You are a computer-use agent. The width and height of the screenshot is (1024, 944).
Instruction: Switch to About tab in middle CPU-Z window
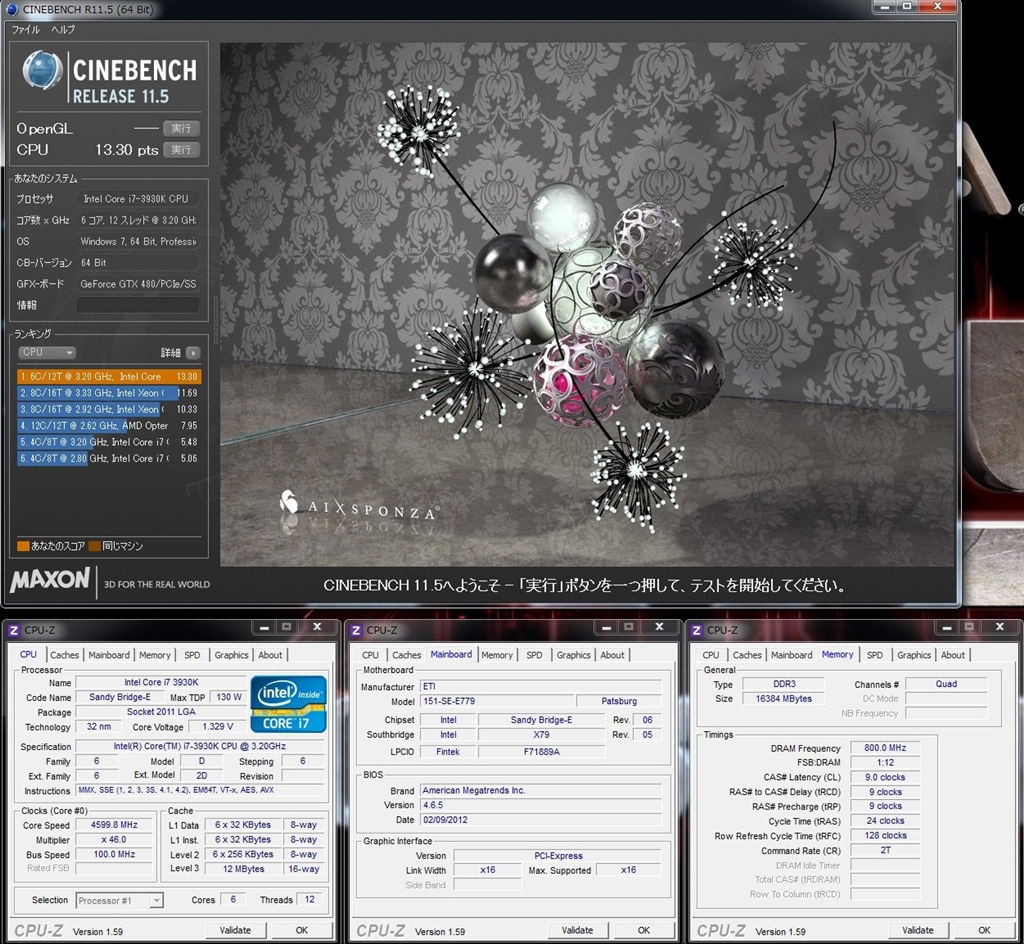point(613,655)
